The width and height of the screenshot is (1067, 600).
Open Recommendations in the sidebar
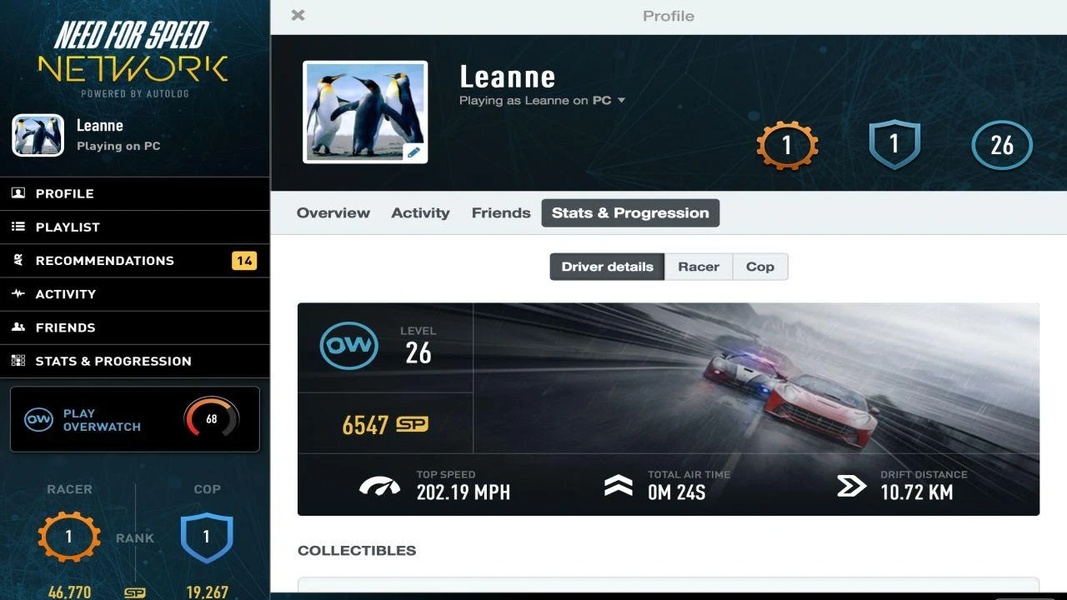135,261
